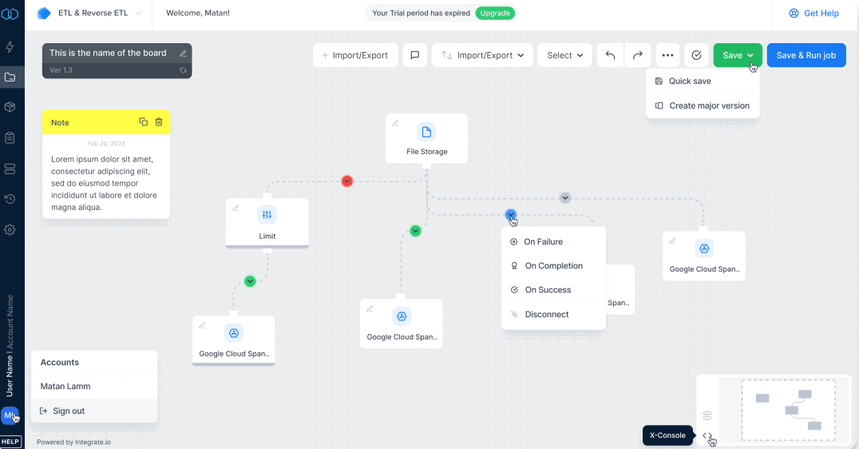Choose Create major version menu item
859x449 pixels.
[x=708, y=105]
